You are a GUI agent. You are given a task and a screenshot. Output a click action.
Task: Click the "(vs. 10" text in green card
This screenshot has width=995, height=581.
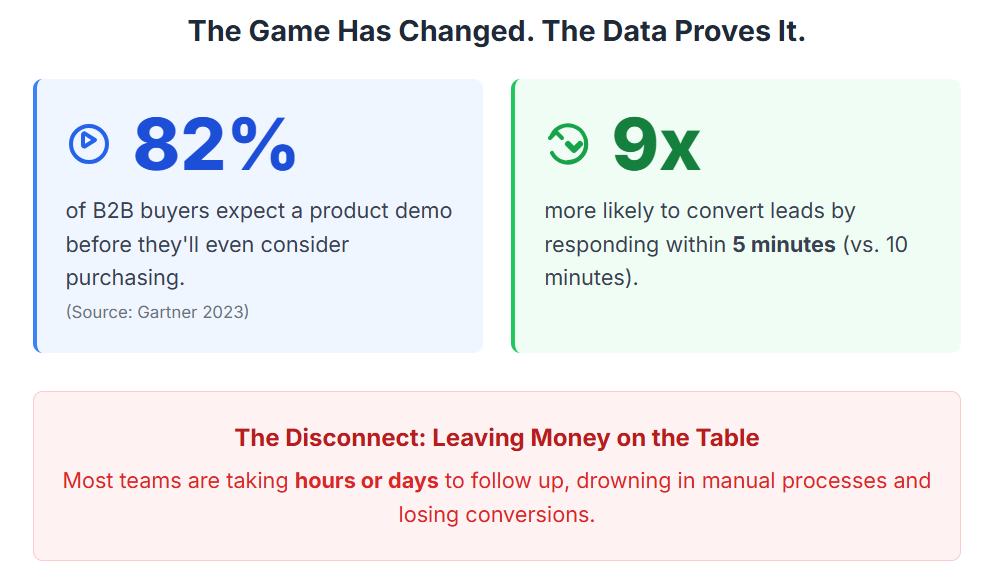point(875,244)
